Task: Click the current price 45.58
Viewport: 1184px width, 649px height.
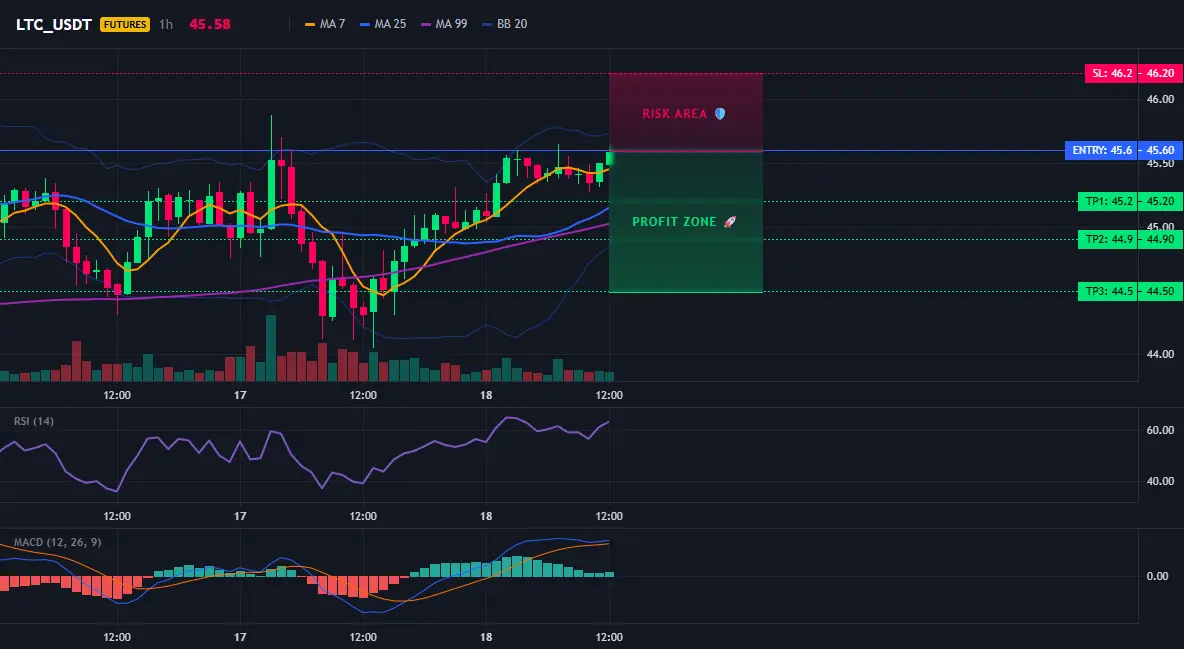Action: (210, 24)
